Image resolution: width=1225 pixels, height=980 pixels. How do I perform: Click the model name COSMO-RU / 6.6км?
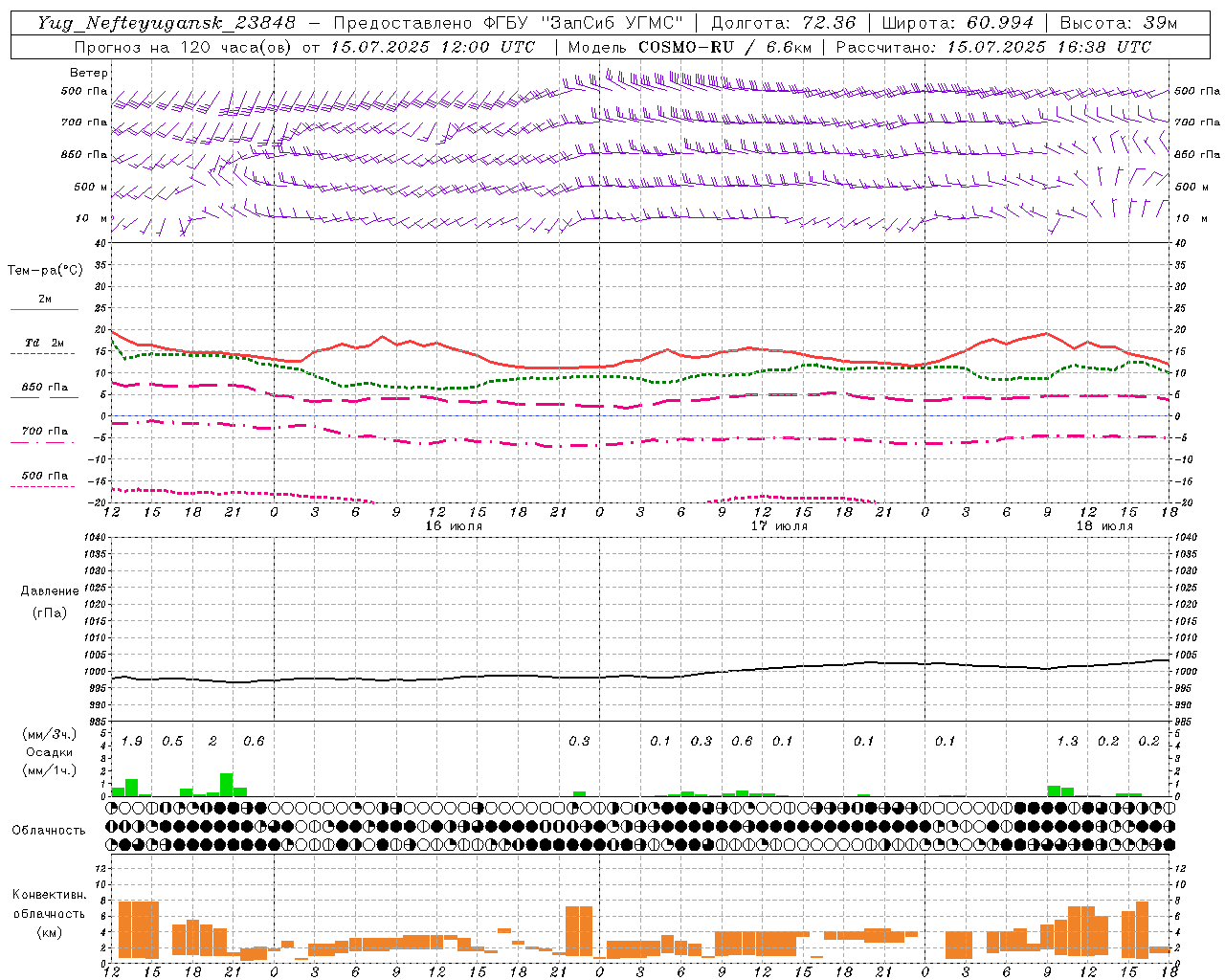click(x=724, y=47)
